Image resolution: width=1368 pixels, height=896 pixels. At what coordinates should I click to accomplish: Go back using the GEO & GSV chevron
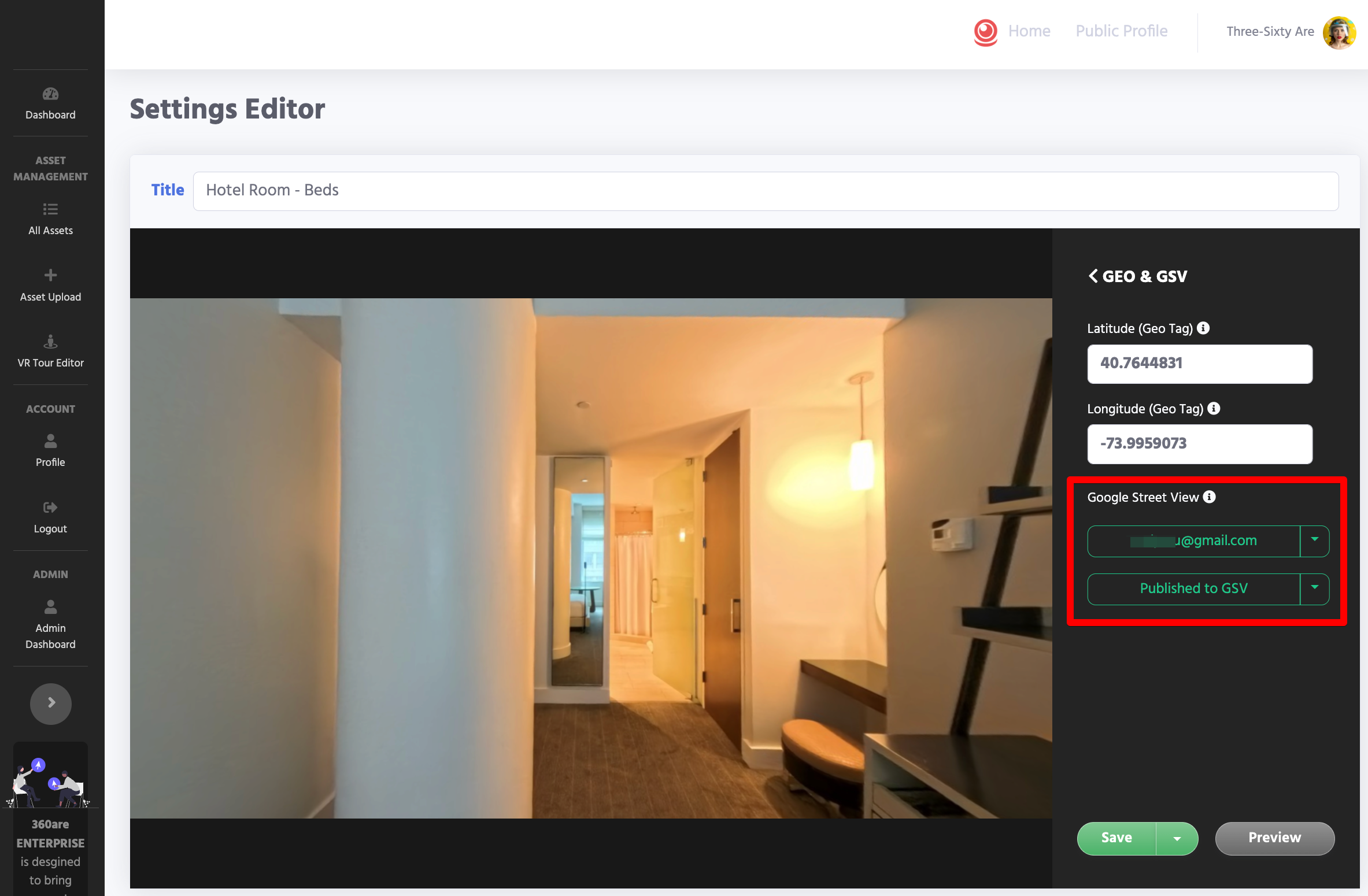tap(1093, 276)
